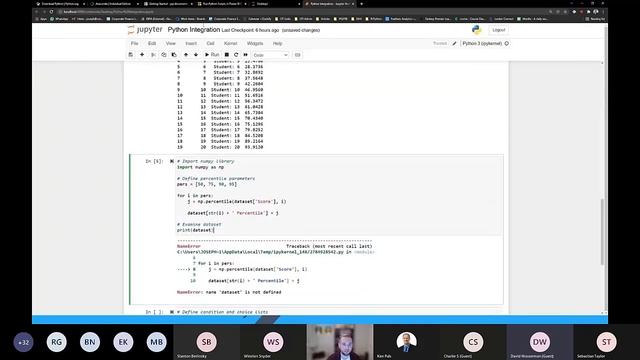Select the DW participant tile
640x360 pixels.
(540, 342)
